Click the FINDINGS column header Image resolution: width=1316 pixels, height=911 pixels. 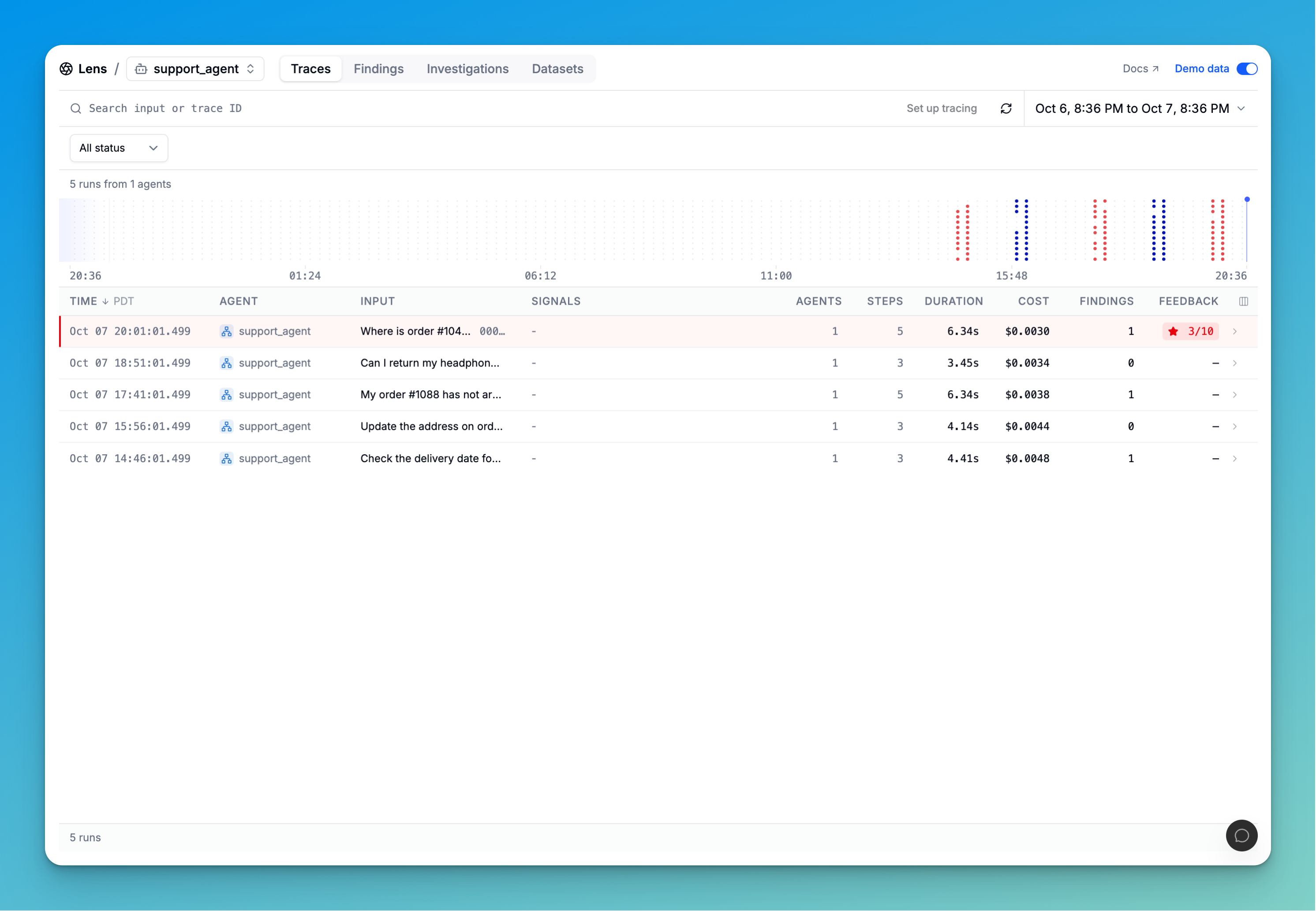pyautogui.click(x=1106, y=301)
